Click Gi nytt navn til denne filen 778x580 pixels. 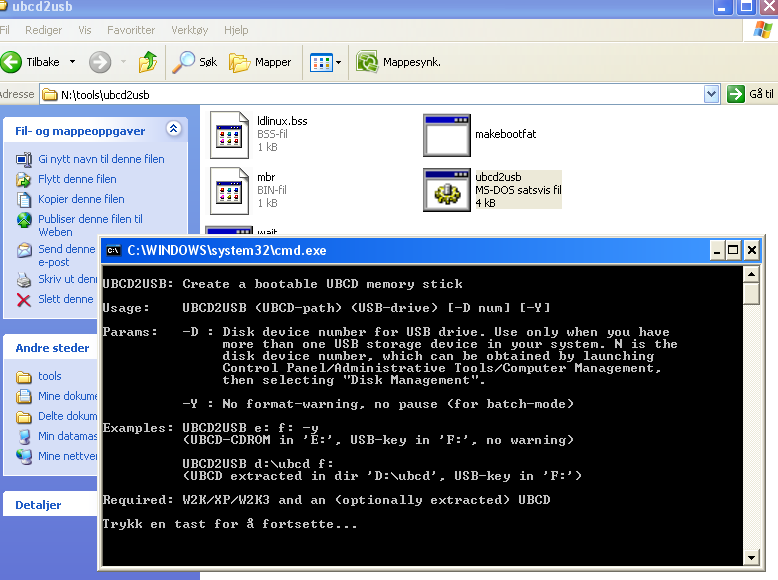[x=101, y=159]
